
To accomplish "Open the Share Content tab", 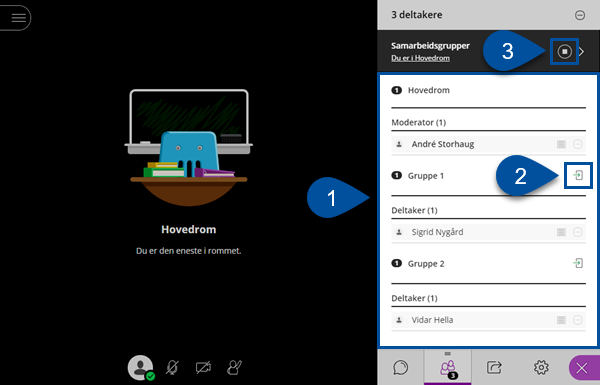I will point(494,368).
